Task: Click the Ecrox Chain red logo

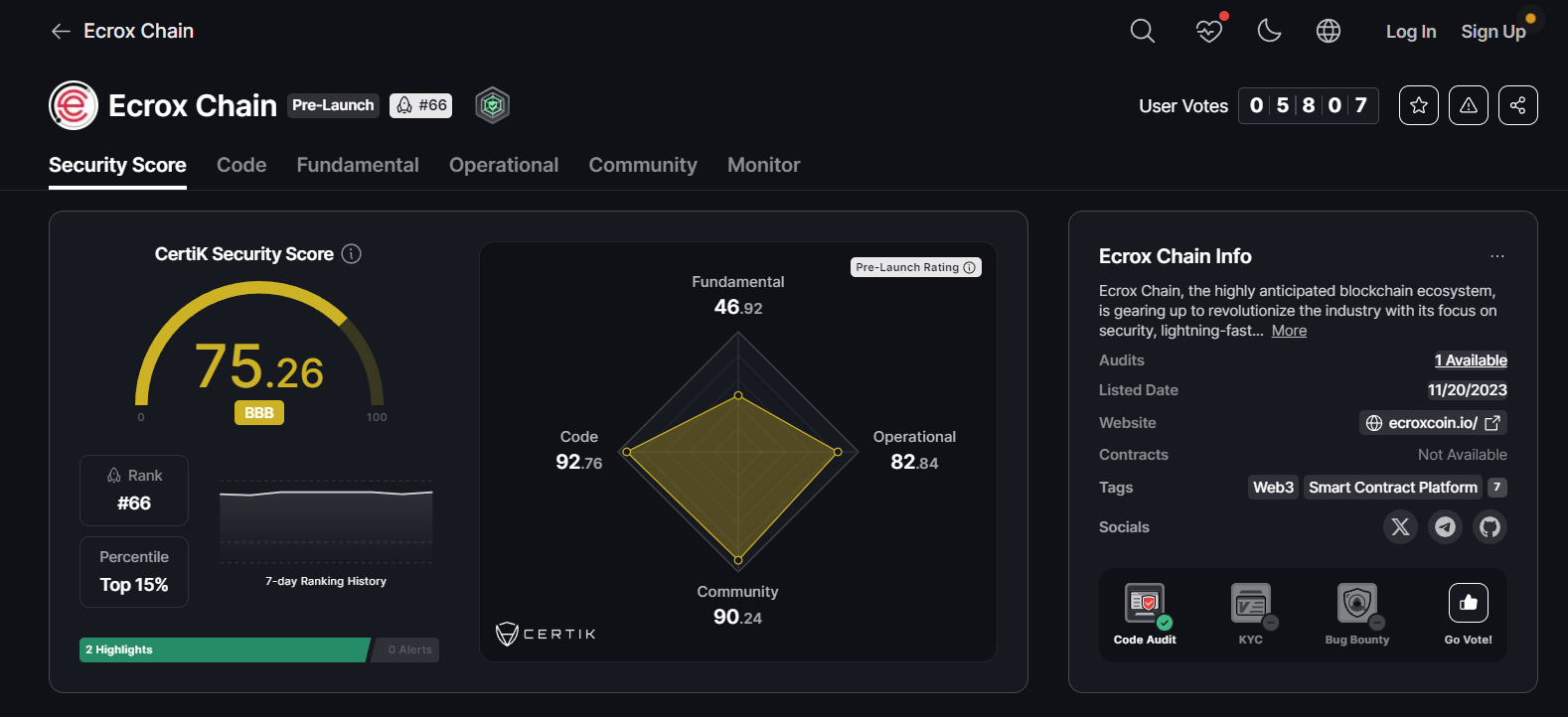Action: (74, 105)
